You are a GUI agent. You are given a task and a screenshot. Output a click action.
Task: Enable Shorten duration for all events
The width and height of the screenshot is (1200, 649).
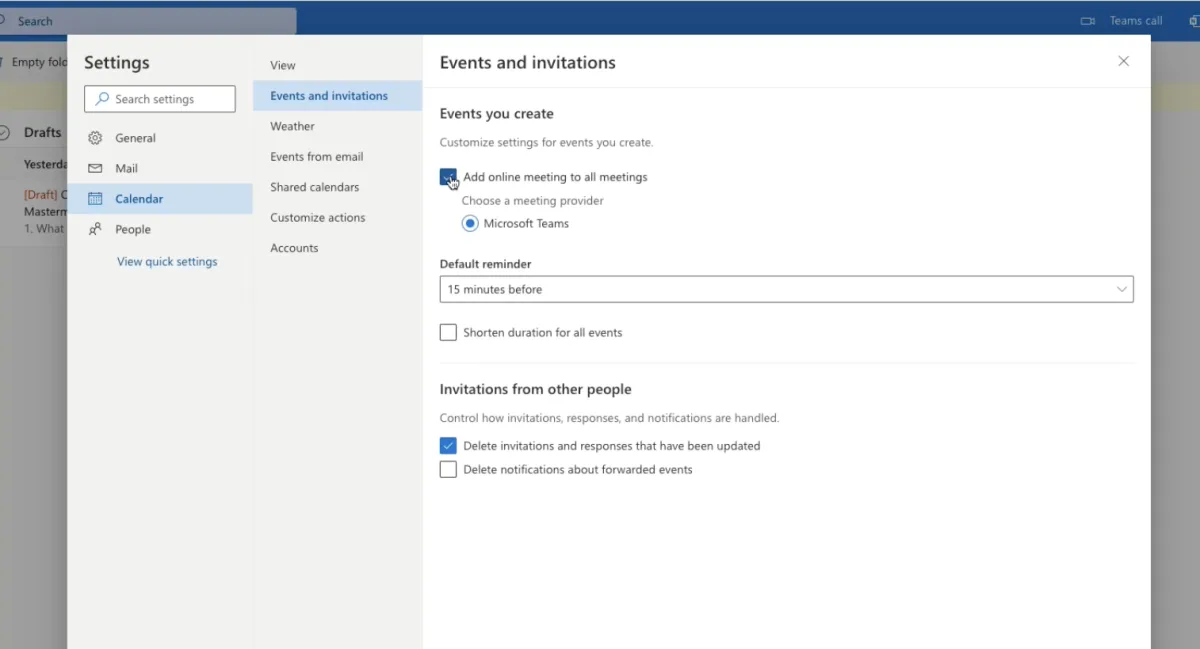coord(448,332)
